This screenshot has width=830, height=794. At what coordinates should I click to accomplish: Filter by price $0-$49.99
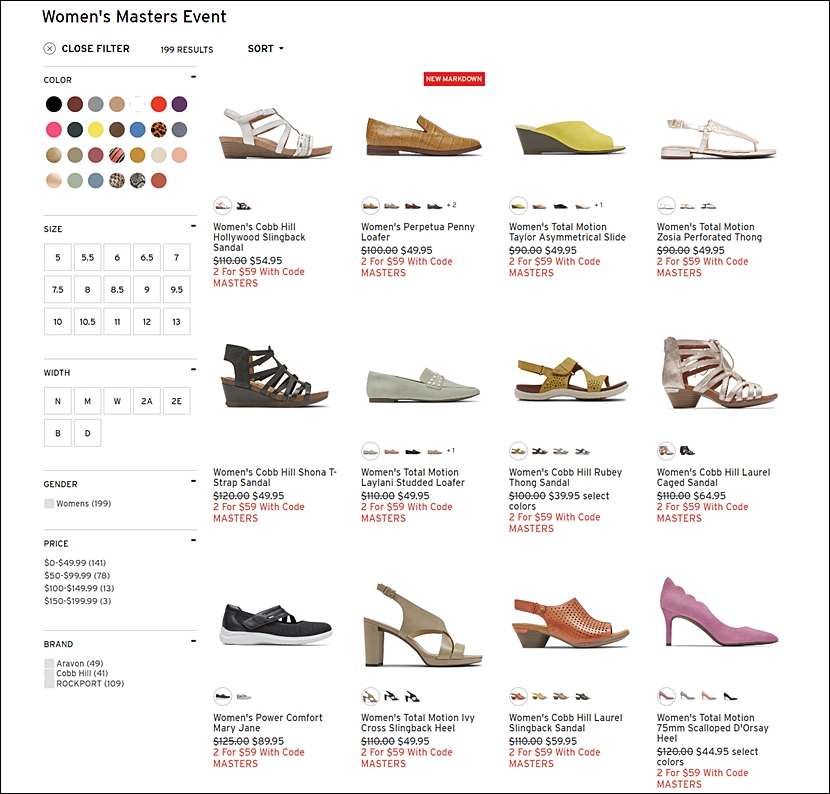(x=75, y=563)
